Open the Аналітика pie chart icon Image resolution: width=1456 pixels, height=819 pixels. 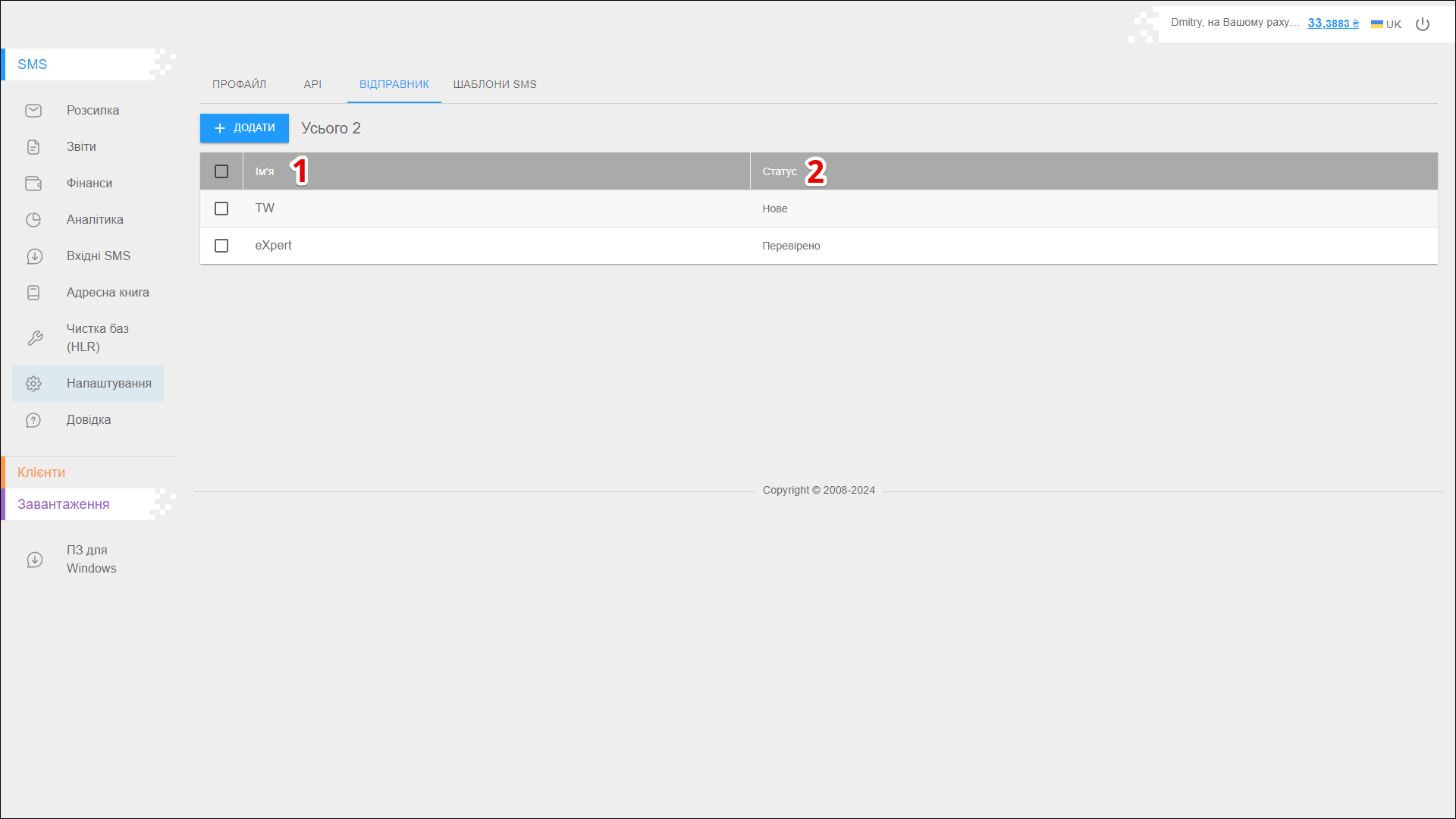(x=33, y=220)
